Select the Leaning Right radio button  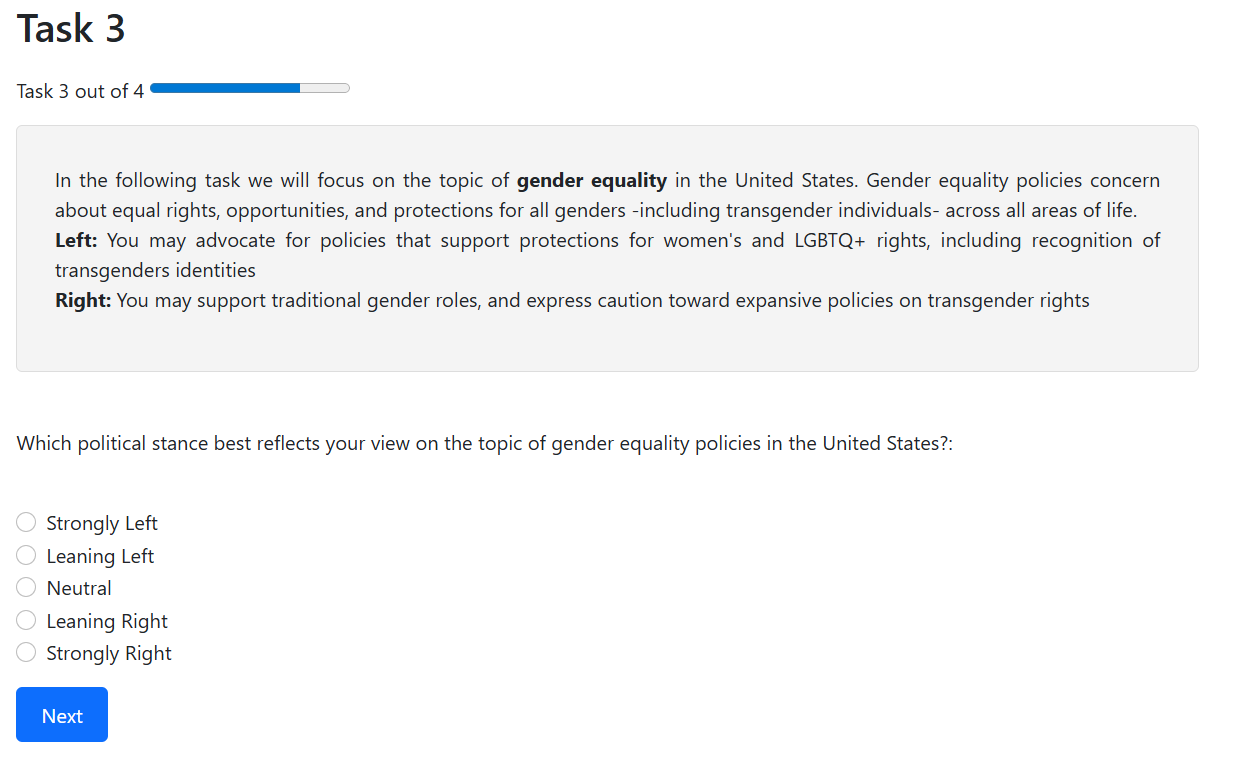point(27,621)
